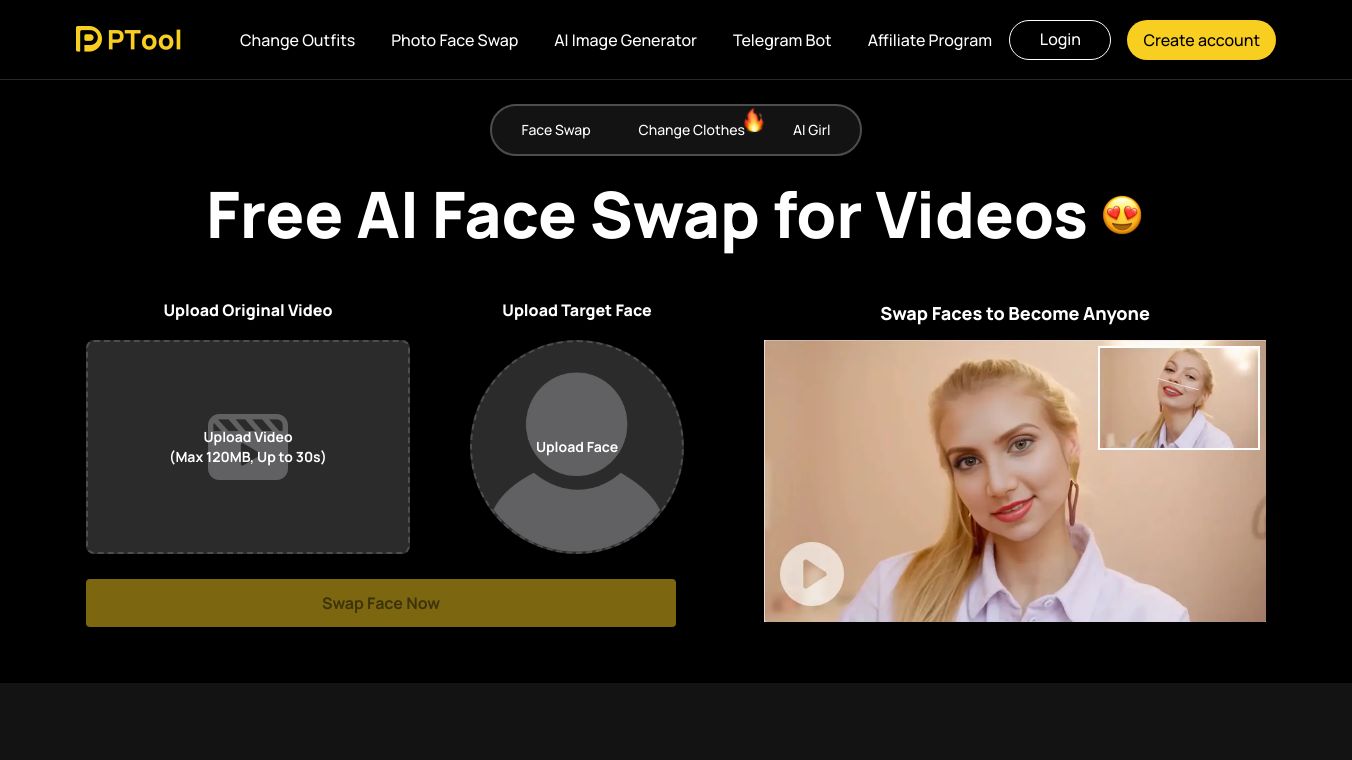Switch to the AI Girl tab
The image size is (1352, 760).
tap(811, 130)
